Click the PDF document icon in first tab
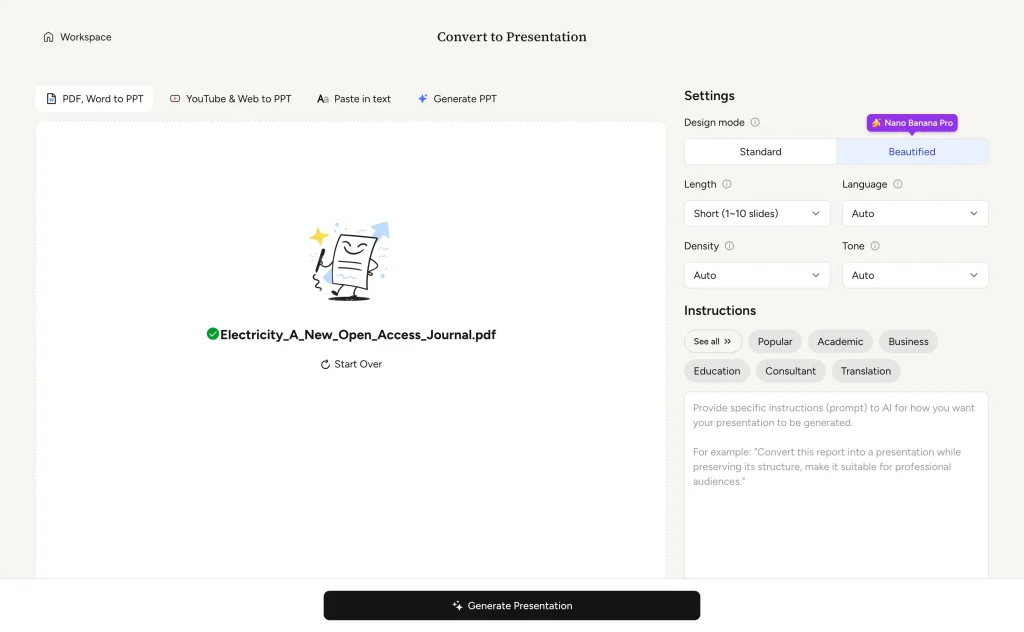The height and width of the screenshot is (632, 1024). click(51, 99)
